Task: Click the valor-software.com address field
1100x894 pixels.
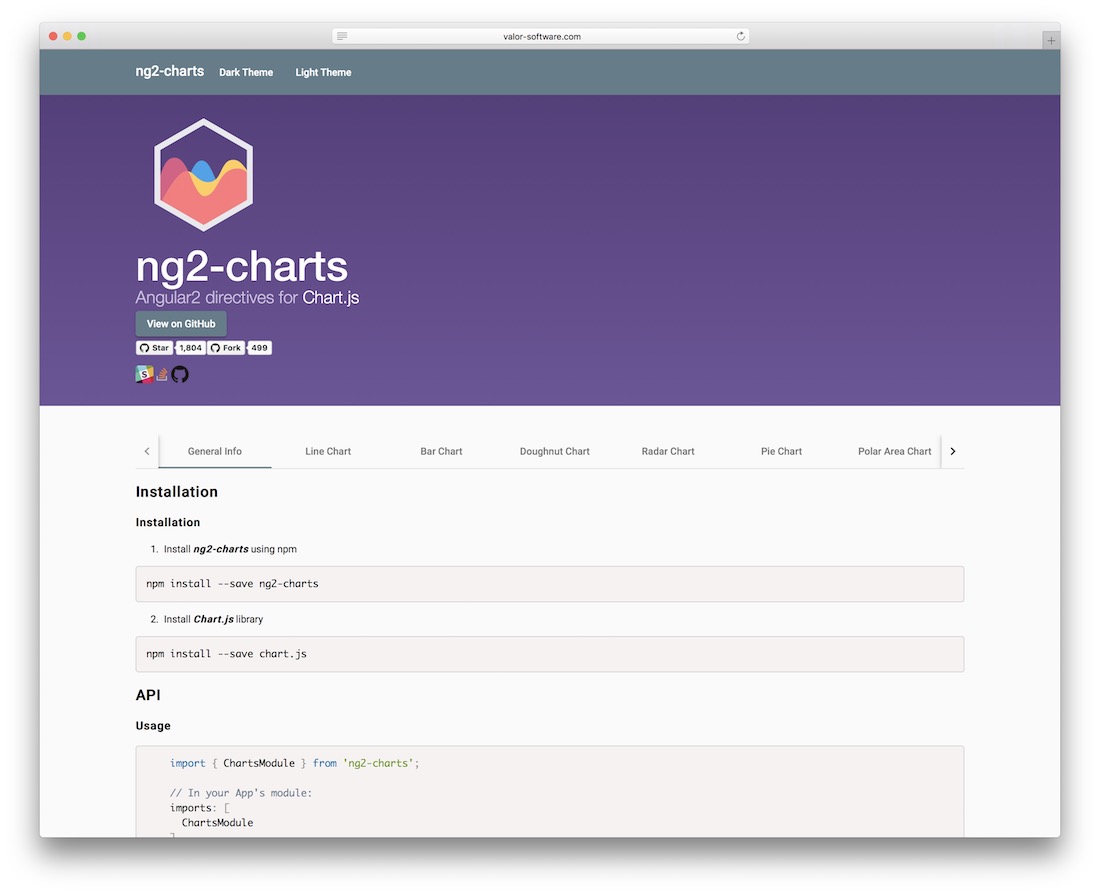Action: click(x=541, y=36)
